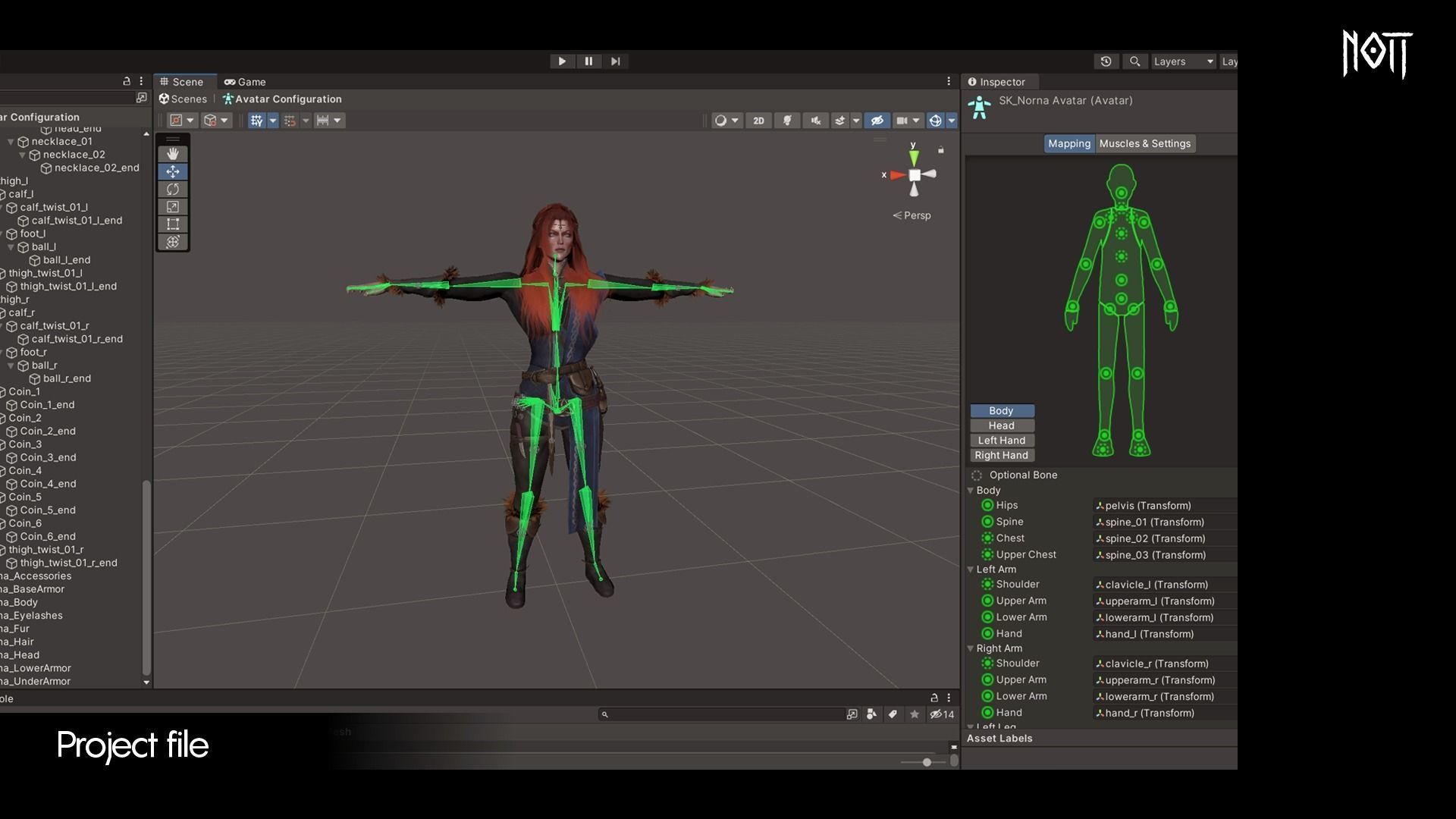Select the Hand view tool
Screen dimensions: 1456x819
pos(173,154)
